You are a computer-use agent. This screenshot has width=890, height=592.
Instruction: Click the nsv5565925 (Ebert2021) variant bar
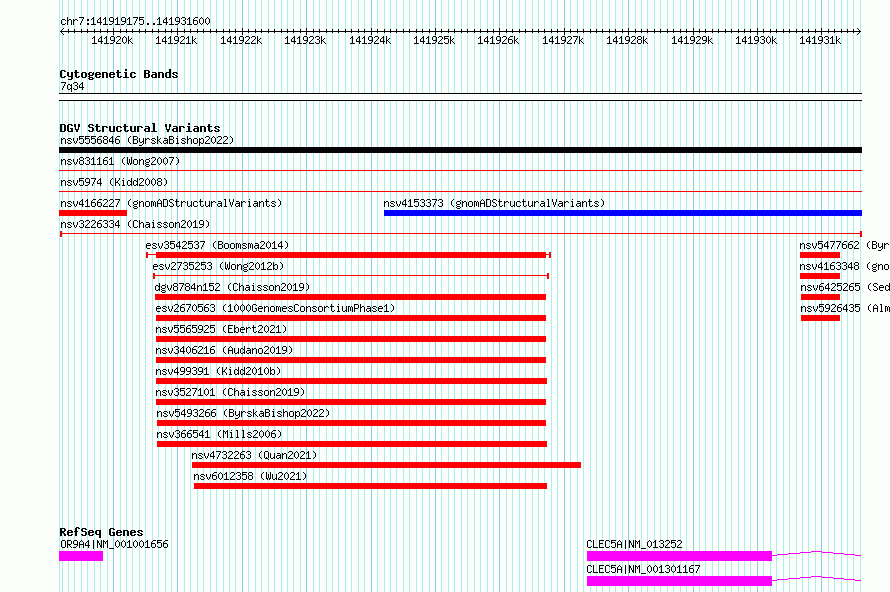point(351,339)
